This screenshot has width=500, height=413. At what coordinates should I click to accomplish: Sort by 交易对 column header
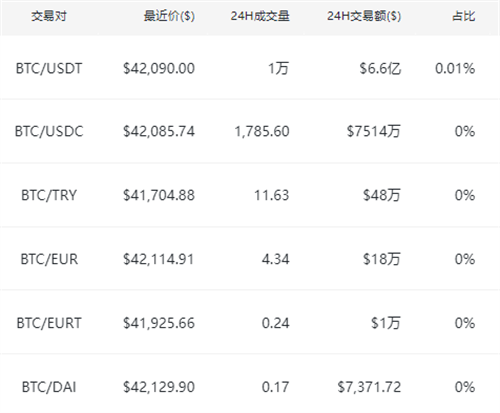49,16
